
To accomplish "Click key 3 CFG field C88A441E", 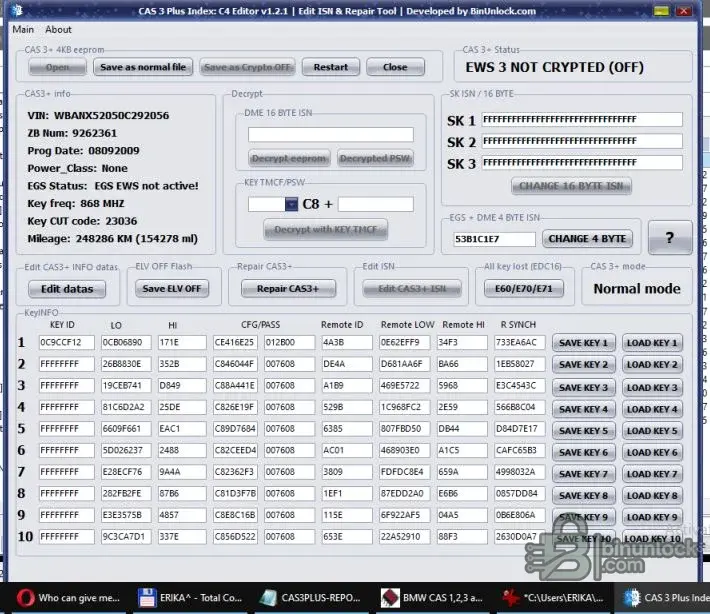I will [235, 385].
